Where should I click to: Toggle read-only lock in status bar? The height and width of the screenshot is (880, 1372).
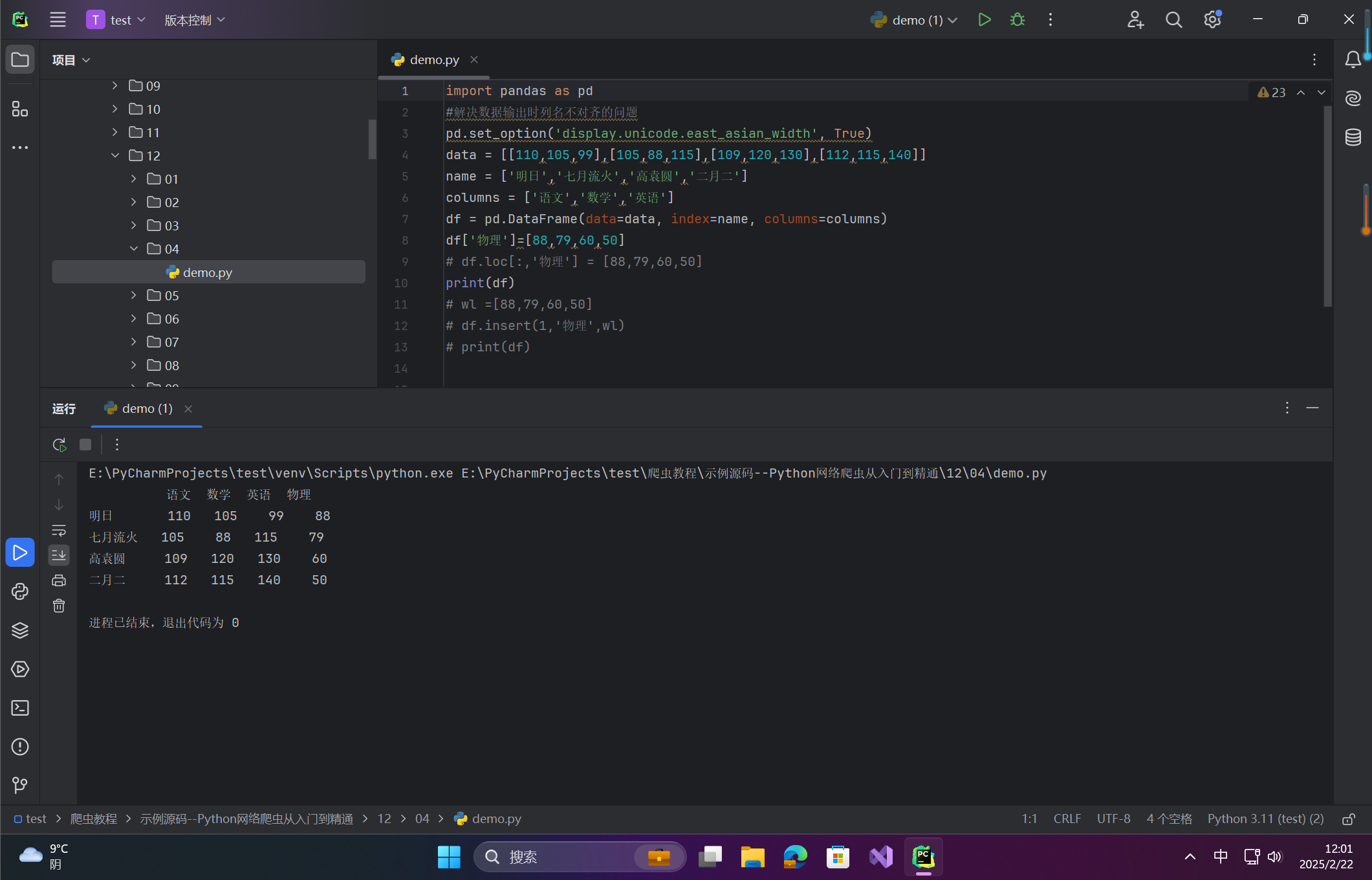[1348, 819]
